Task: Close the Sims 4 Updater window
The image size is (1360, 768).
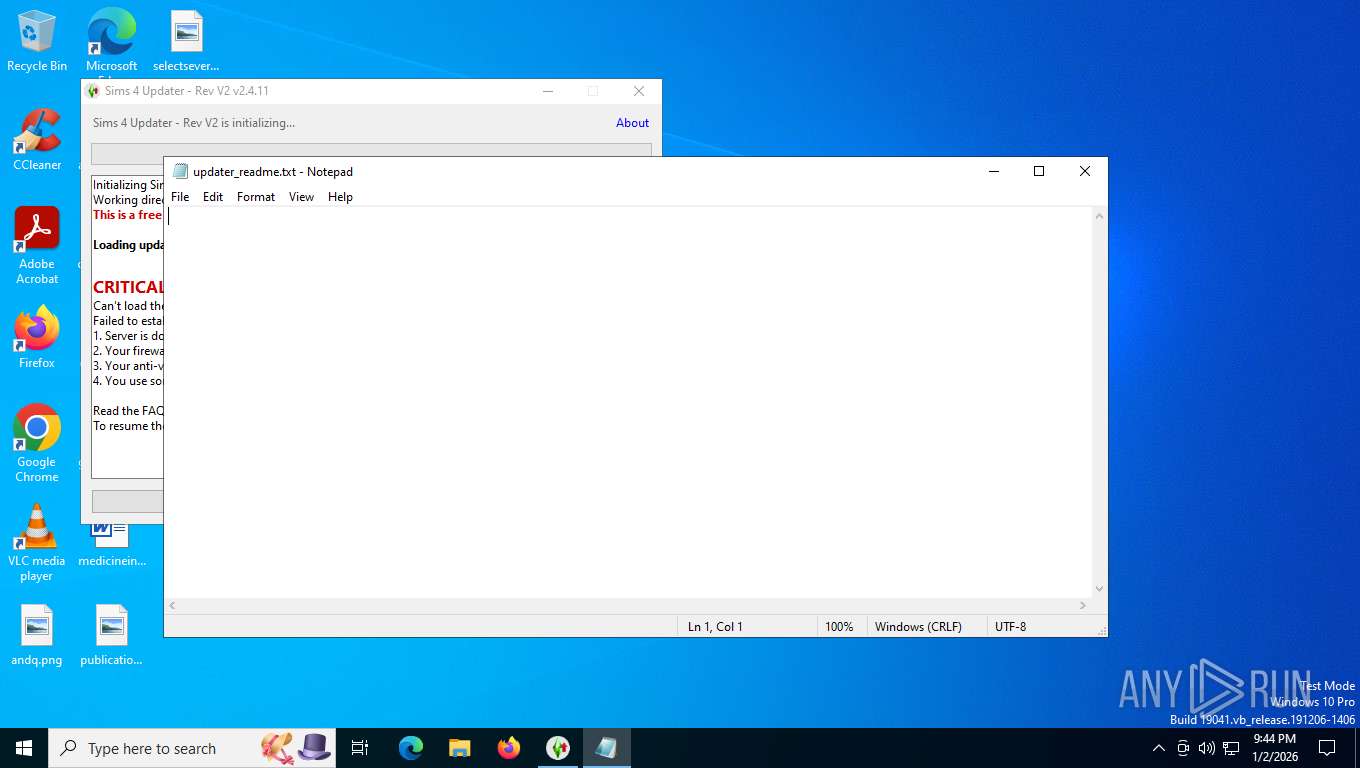Action: coord(639,91)
